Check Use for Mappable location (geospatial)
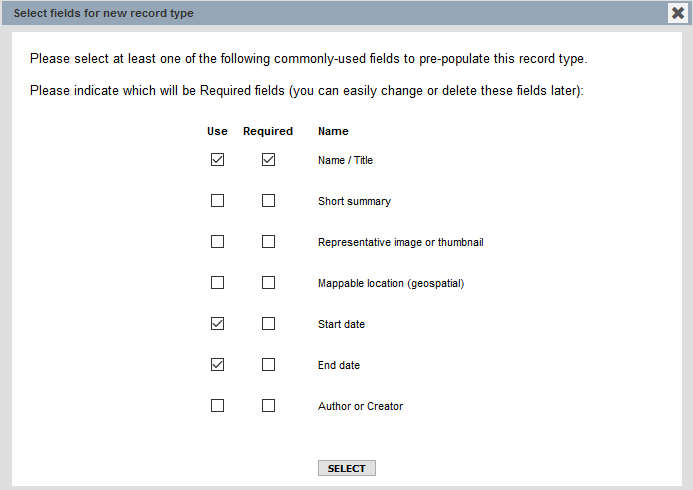 [x=217, y=283]
